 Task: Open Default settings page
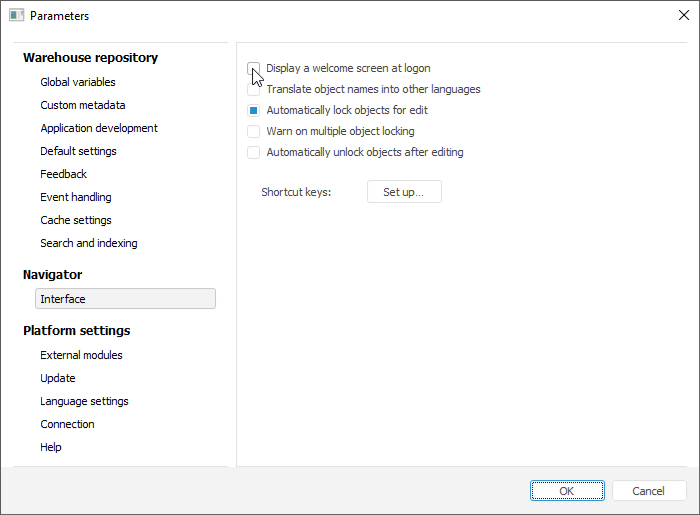click(78, 151)
